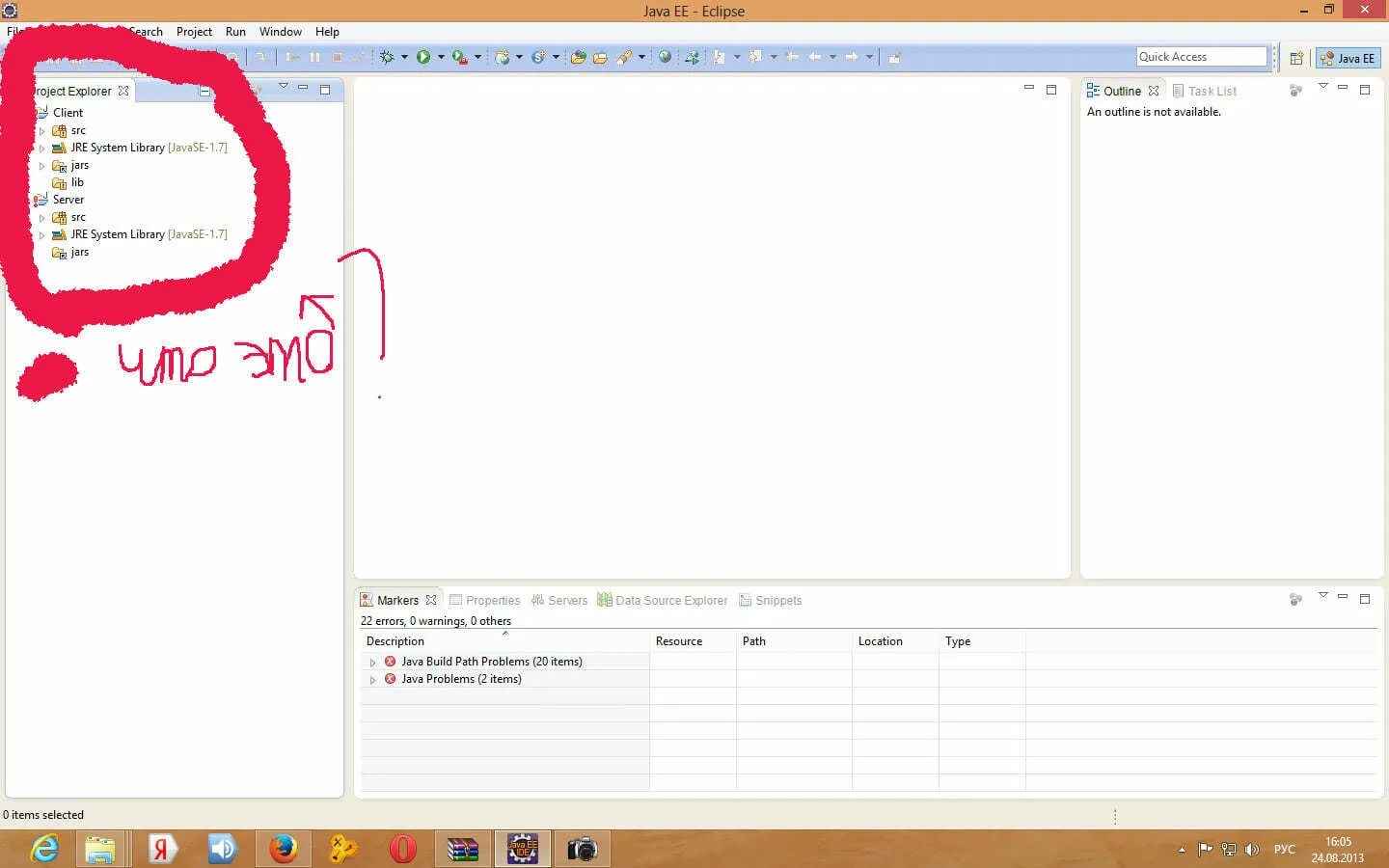Expand Server JRE System Library node
The width and height of the screenshot is (1389, 868).
pyautogui.click(x=41, y=235)
